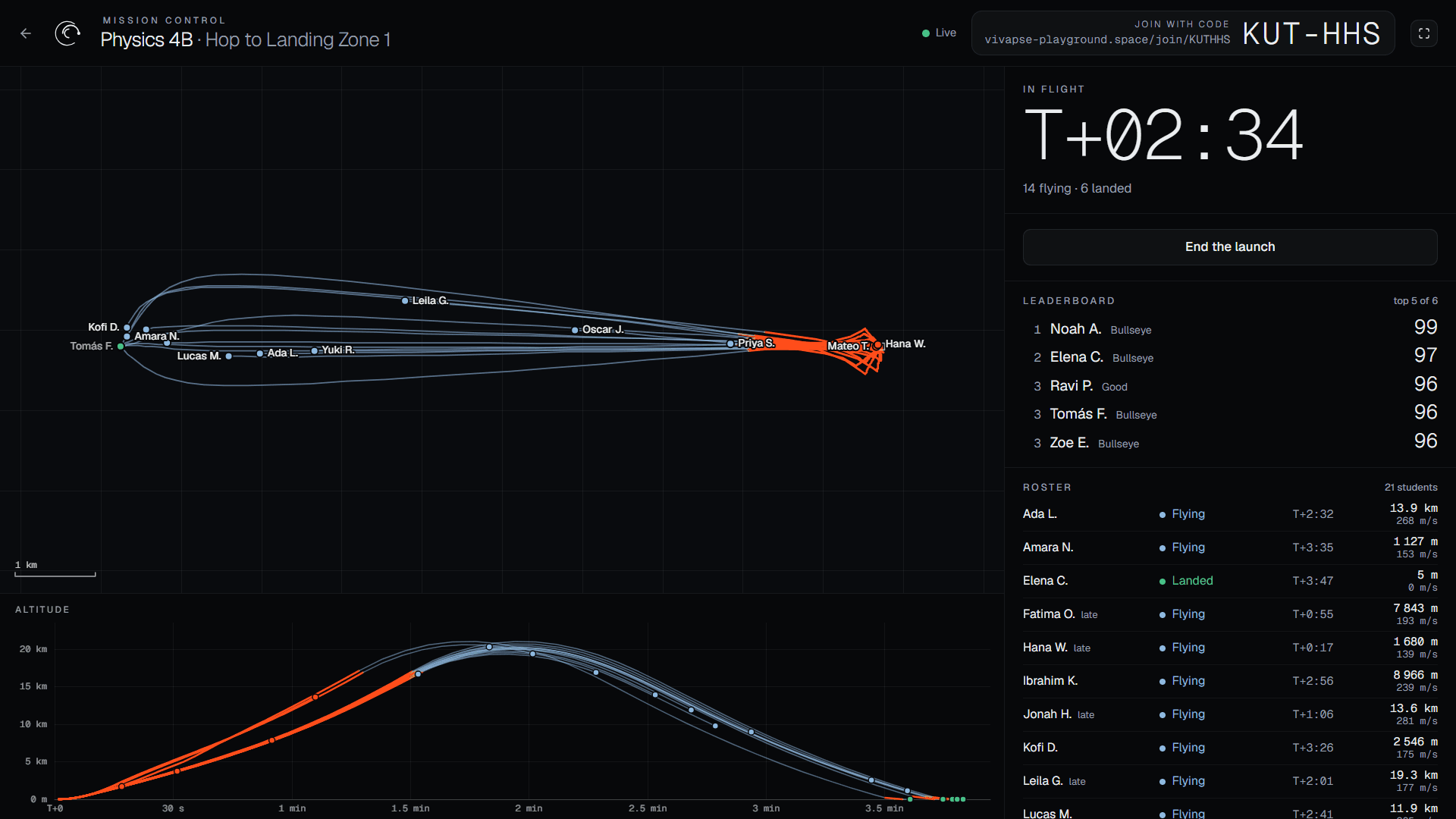Click the green Live status indicator
1456x819 pixels.
939,33
